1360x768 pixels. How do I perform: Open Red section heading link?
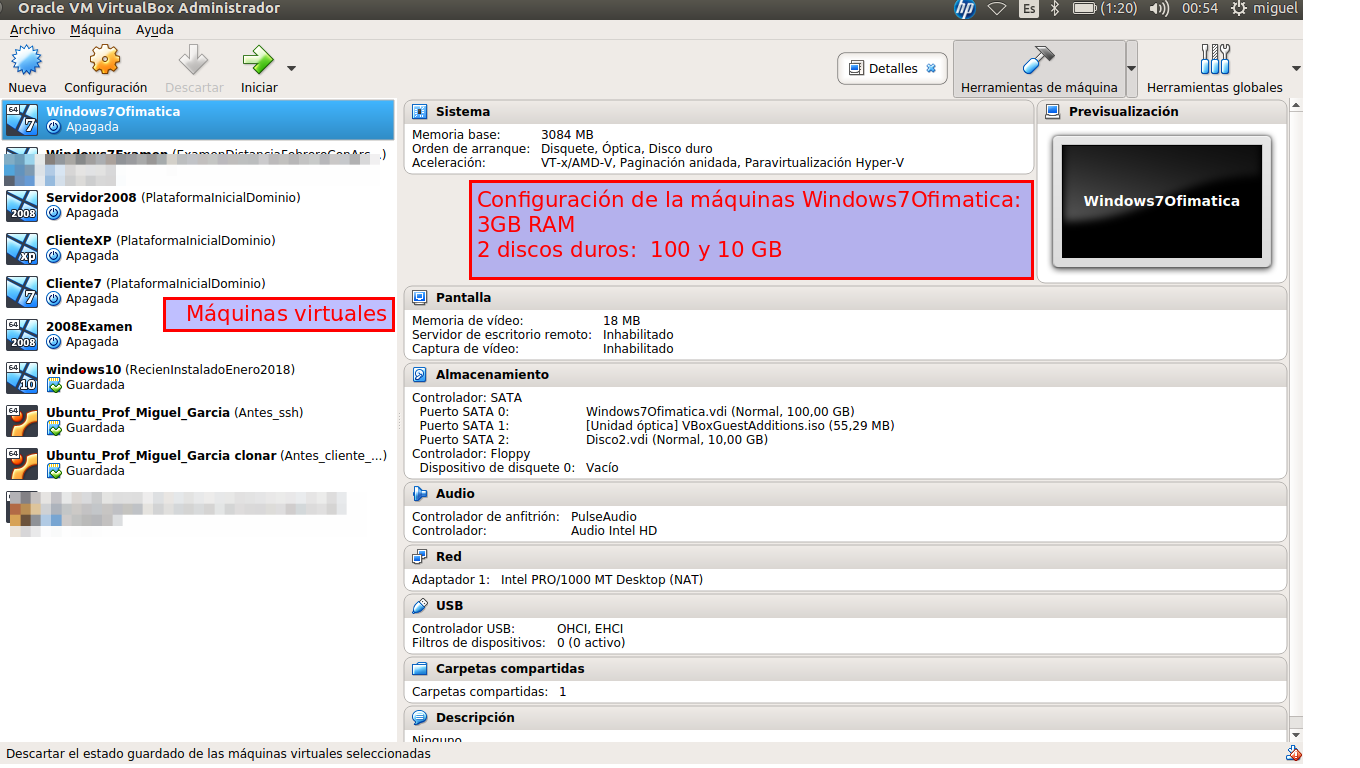coord(449,557)
